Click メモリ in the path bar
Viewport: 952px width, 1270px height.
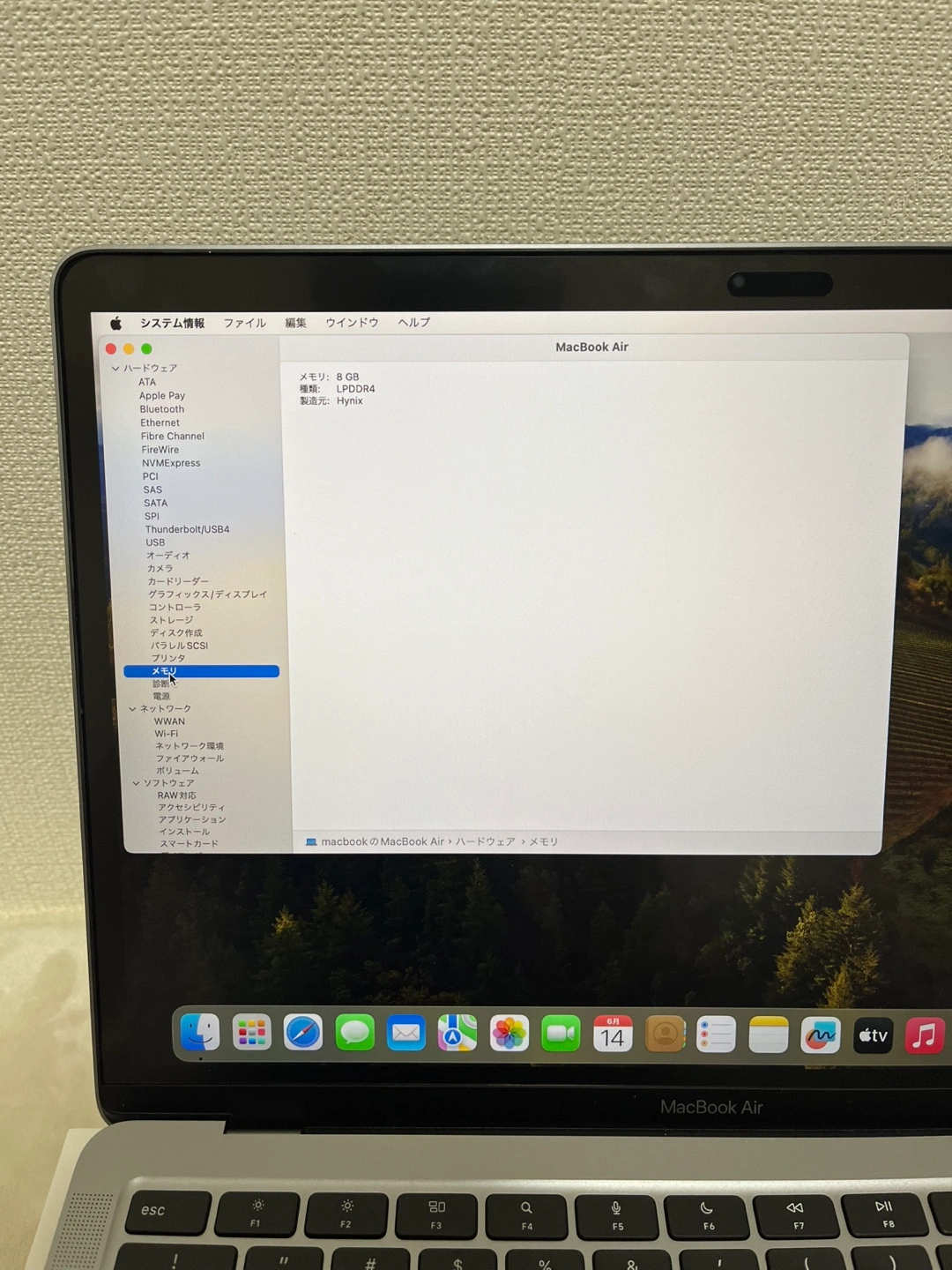coord(544,841)
